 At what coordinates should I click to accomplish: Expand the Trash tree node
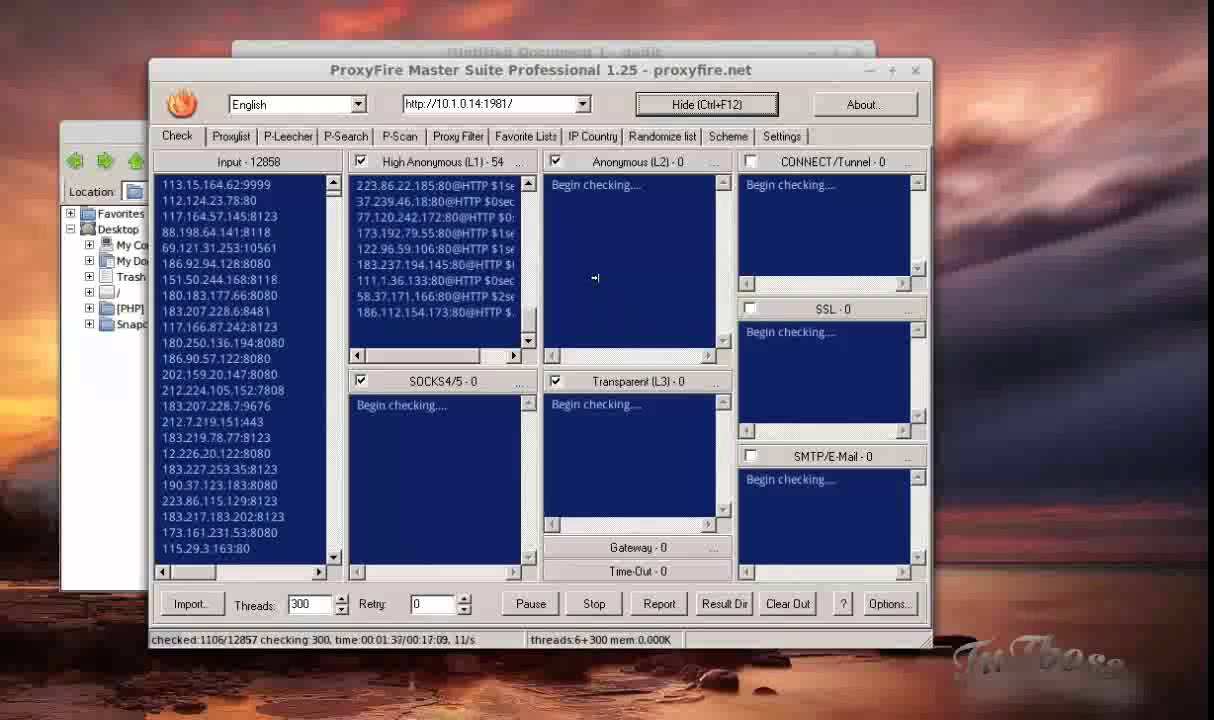pos(90,277)
